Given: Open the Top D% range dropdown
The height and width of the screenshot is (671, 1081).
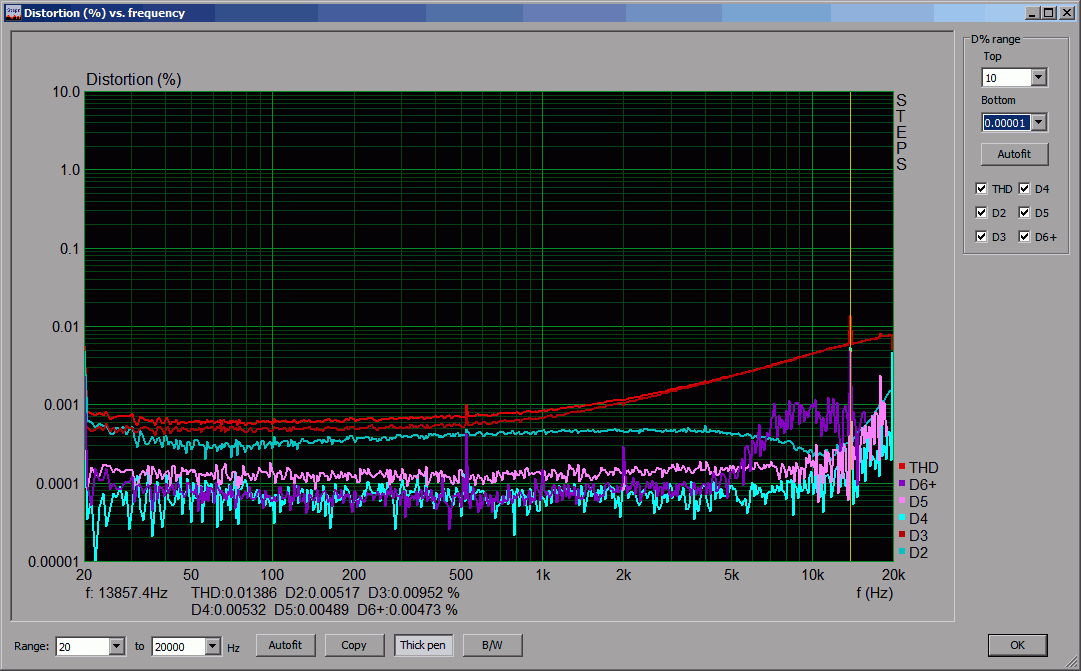Looking at the screenshot, I should point(1038,78).
